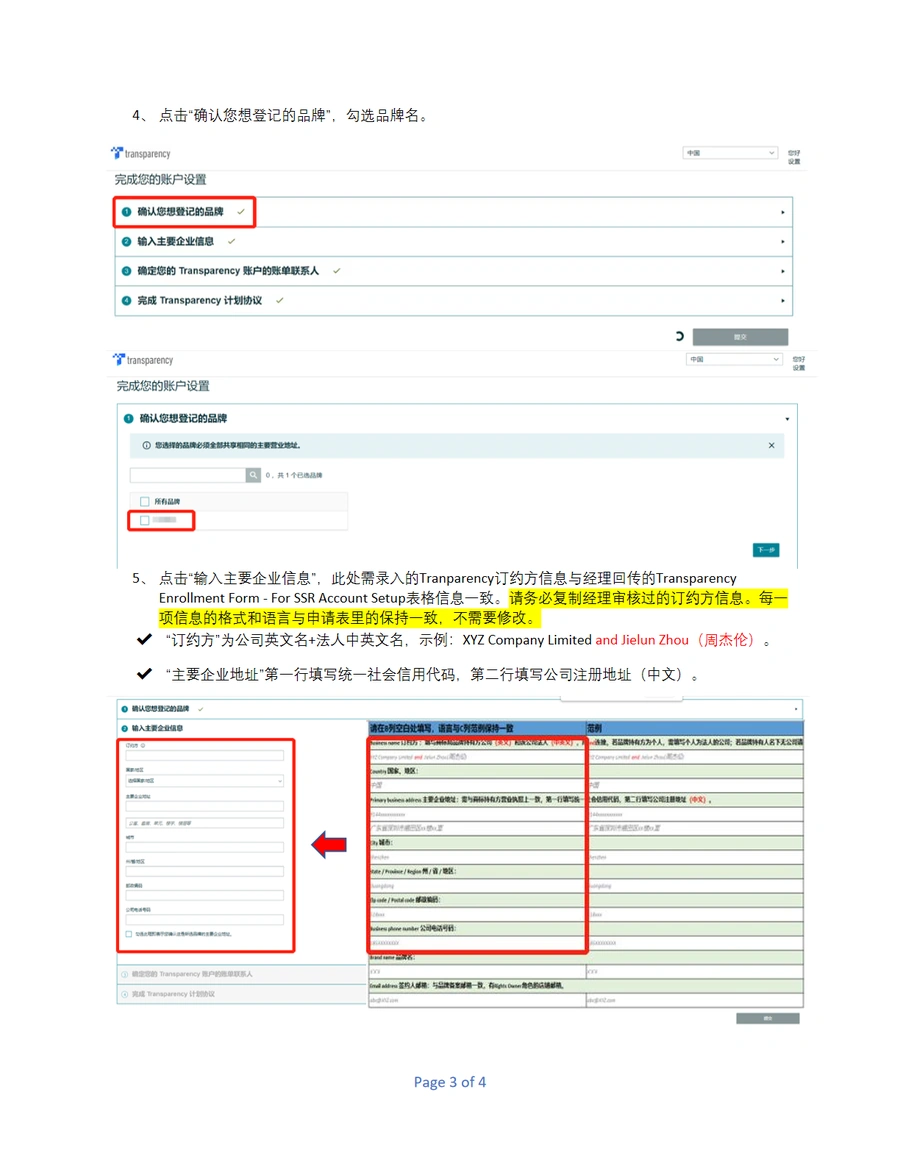This screenshot has height=1164, width=900.
Task: Click the transparency logo above the four collapsed steps
Action: pos(141,153)
